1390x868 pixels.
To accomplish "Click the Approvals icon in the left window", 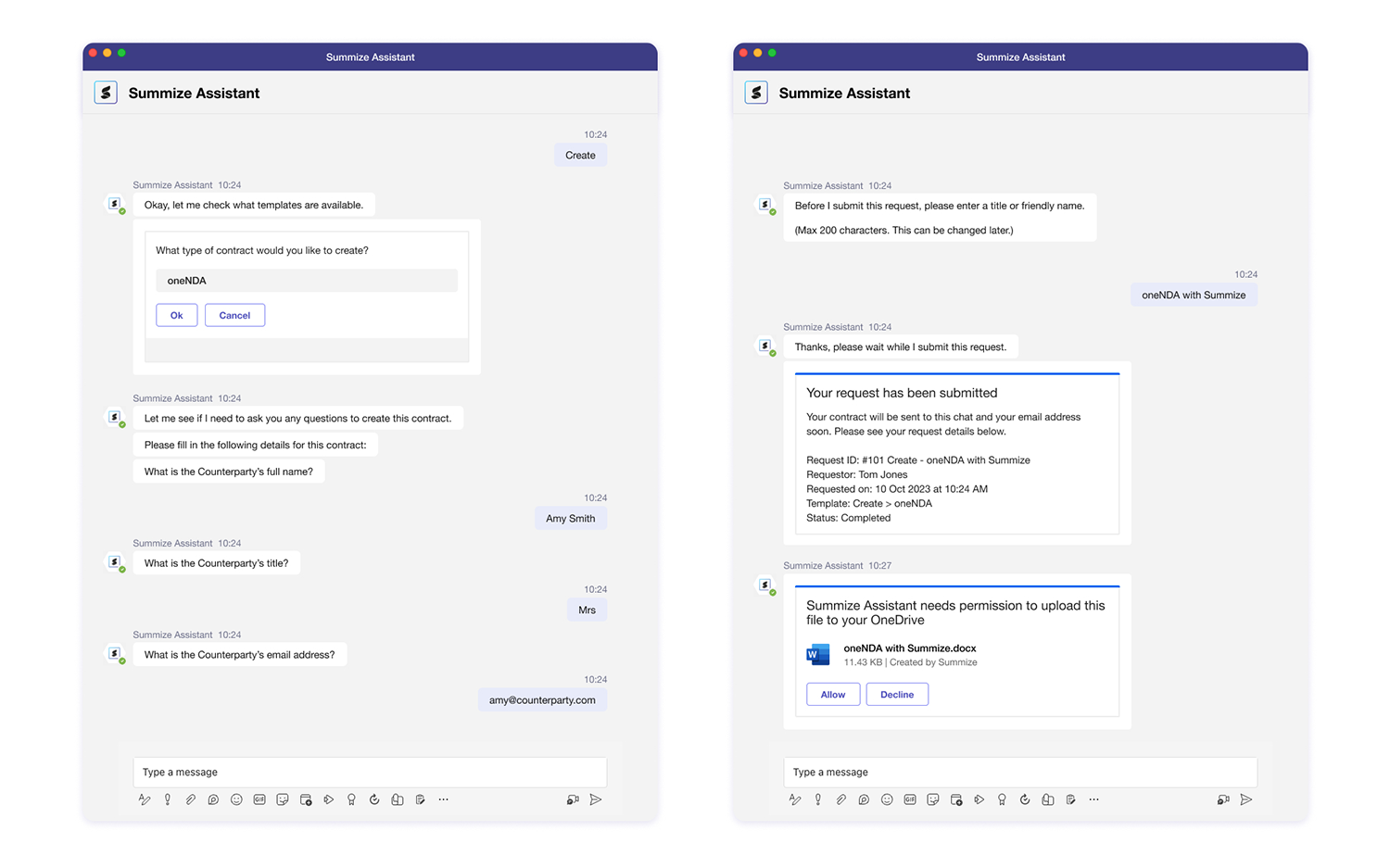I will (374, 799).
